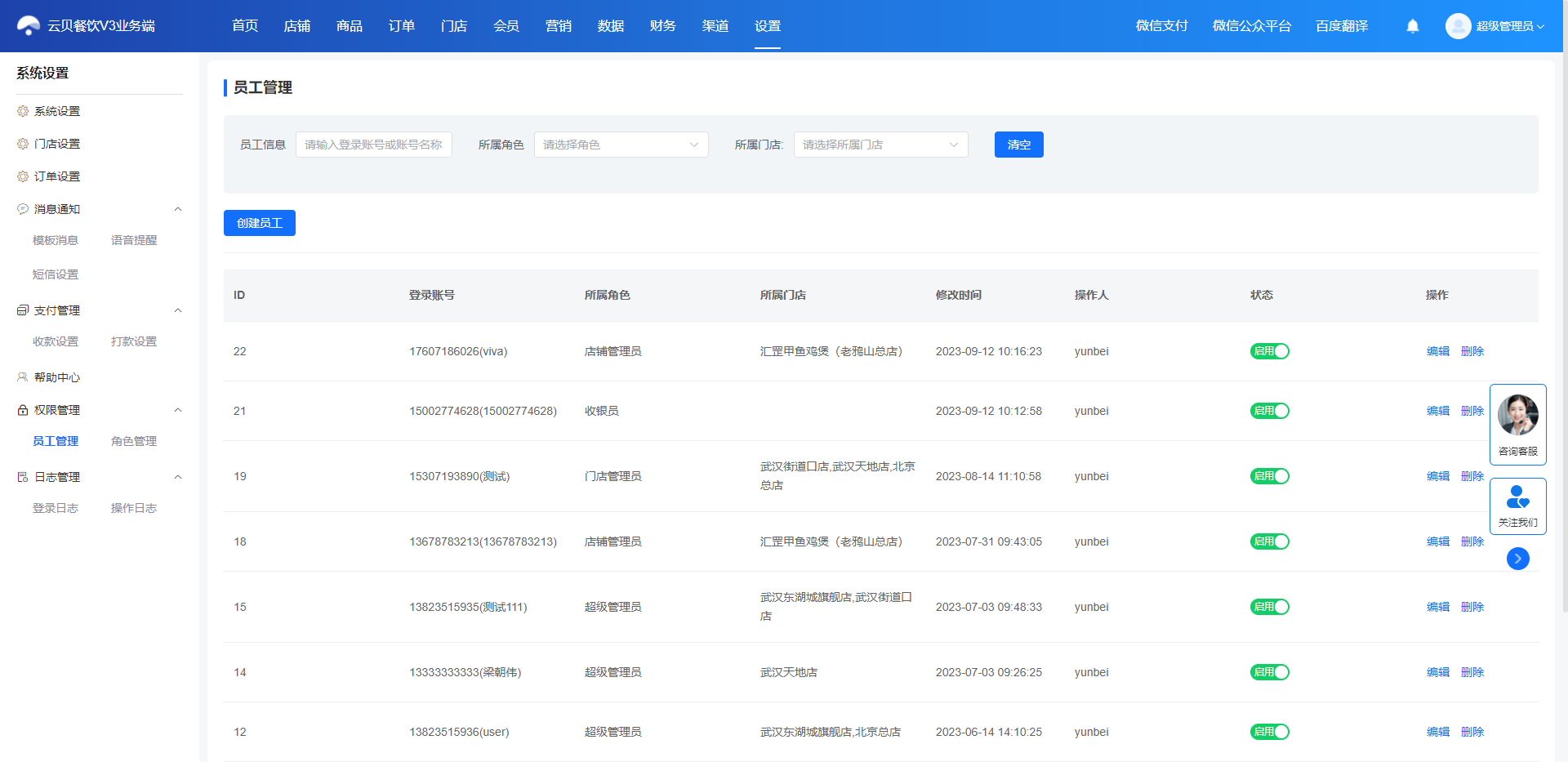Focus the 员工信息 account search field

point(373,145)
